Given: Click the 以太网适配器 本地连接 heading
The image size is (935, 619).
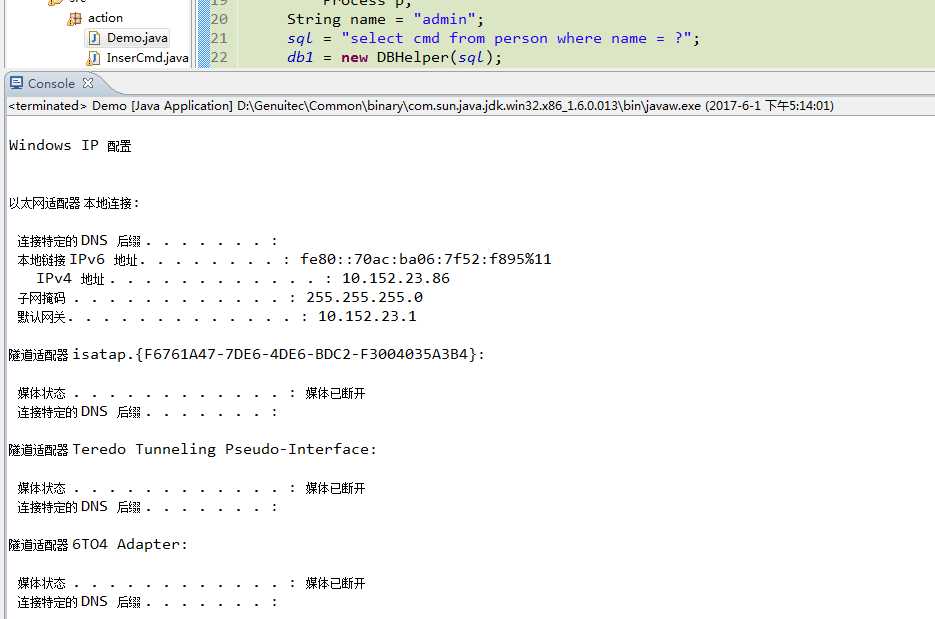Looking at the screenshot, I should [74, 203].
